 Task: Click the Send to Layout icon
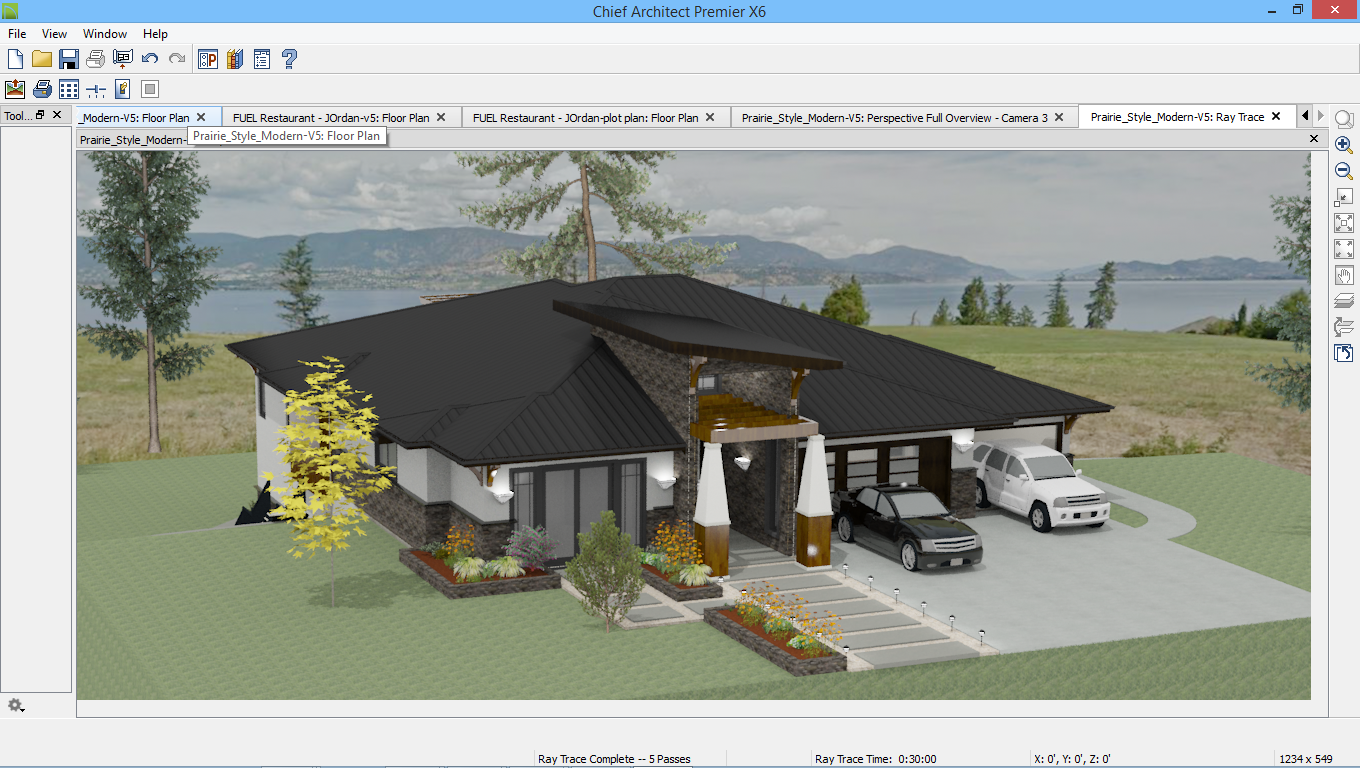click(x=123, y=59)
